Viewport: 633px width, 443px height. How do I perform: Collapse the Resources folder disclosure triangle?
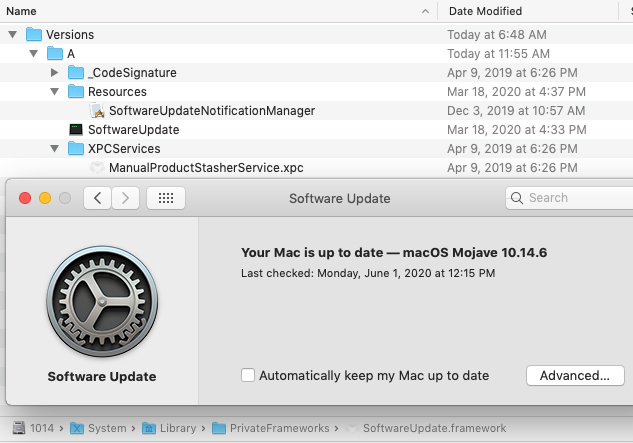click(x=54, y=91)
